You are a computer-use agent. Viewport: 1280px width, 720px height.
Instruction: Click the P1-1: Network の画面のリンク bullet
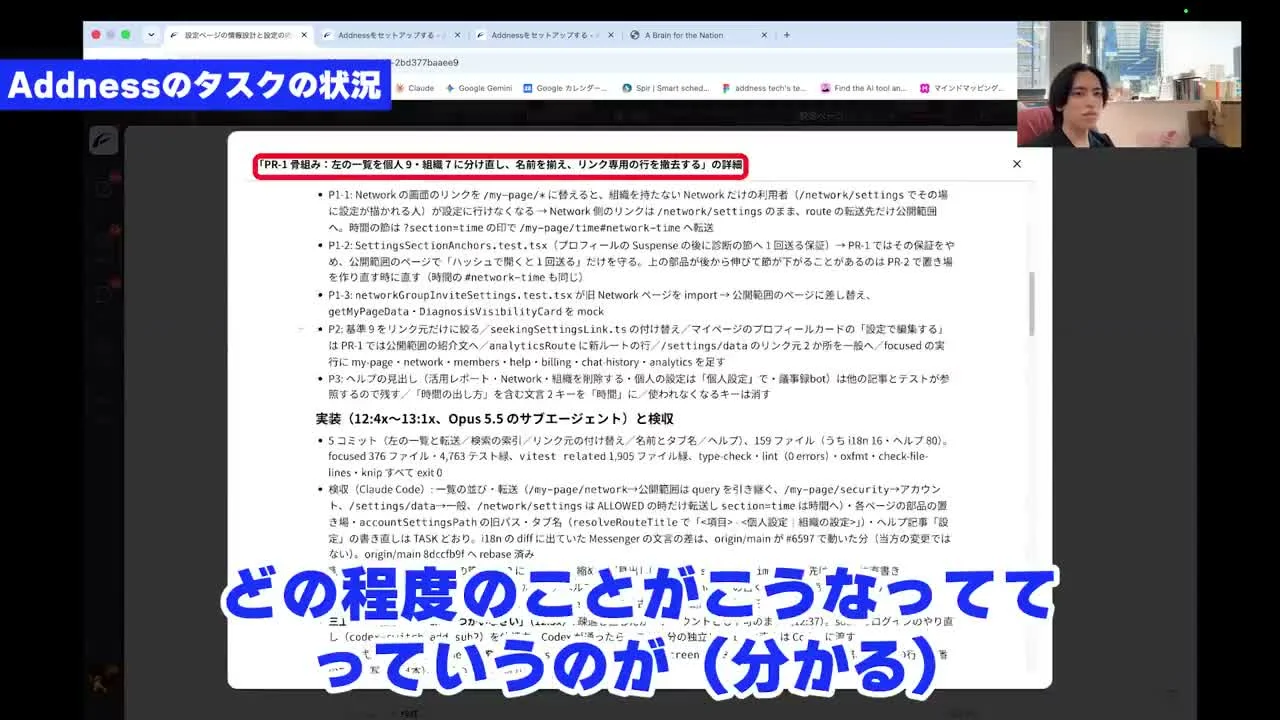click(639, 211)
